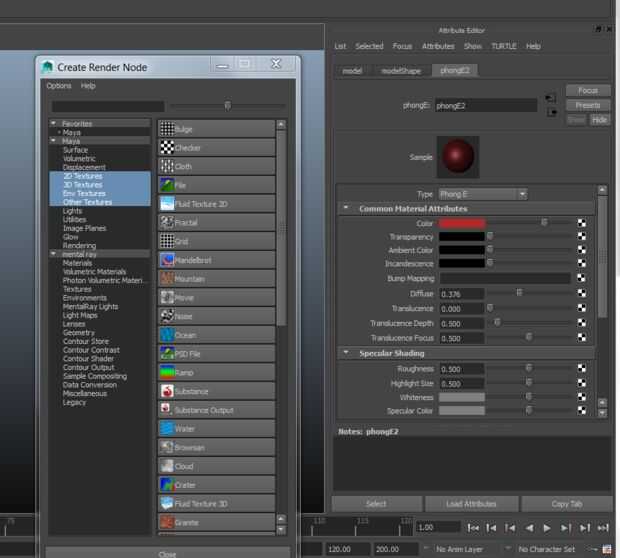Image resolution: width=620 pixels, height=558 pixels.
Task: Create a Ramp texture node
Action: (216, 373)
